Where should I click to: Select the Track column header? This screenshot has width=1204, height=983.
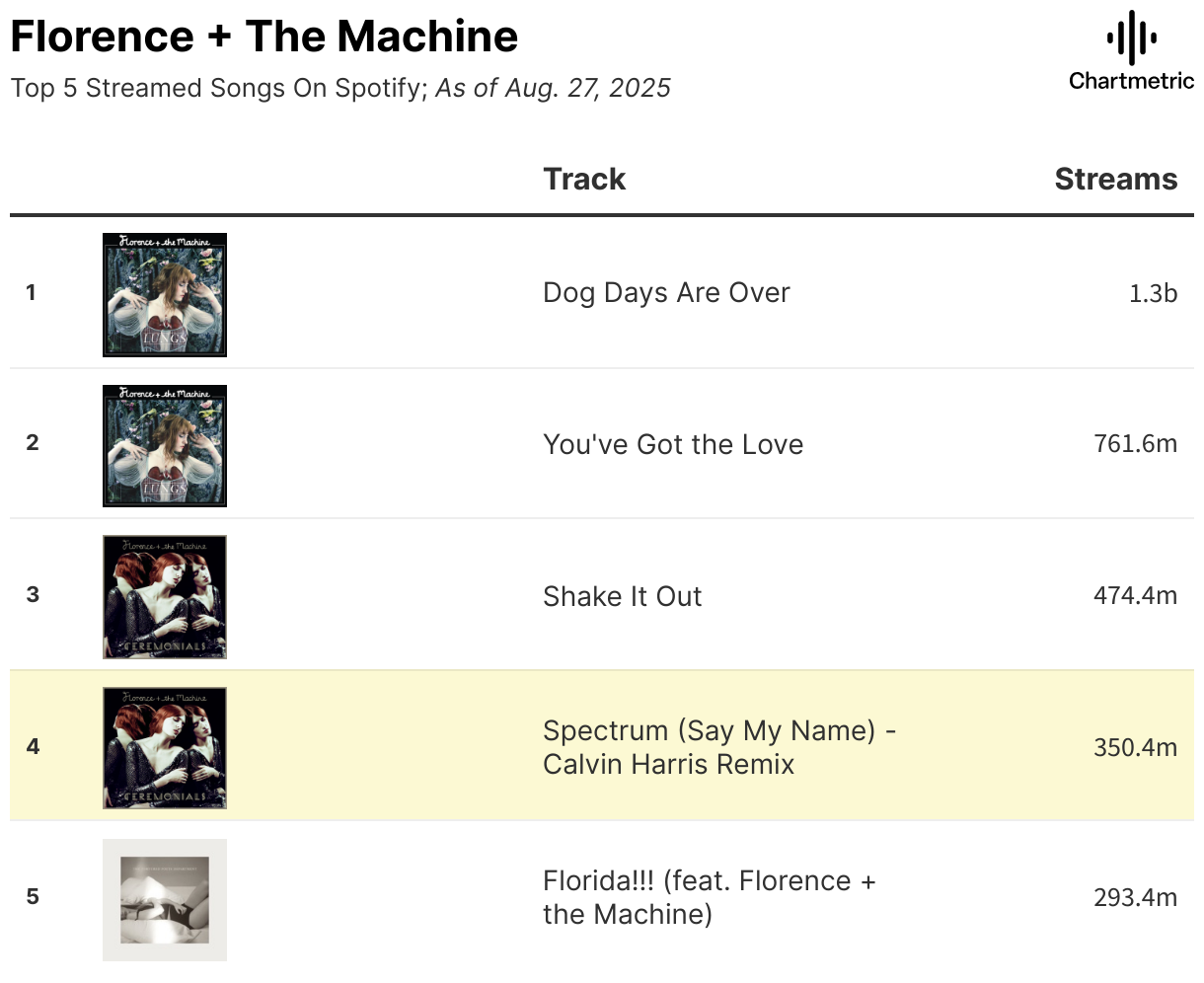pos(584,179)
